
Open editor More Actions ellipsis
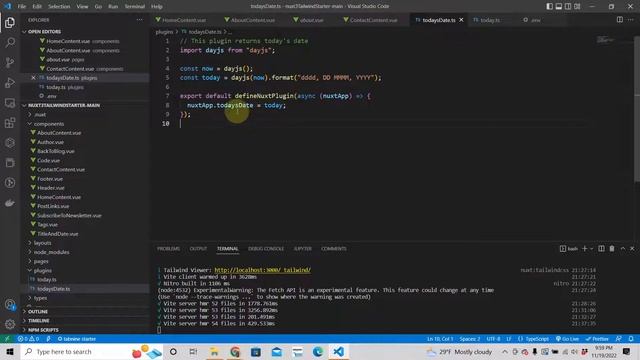coord(631,20)
